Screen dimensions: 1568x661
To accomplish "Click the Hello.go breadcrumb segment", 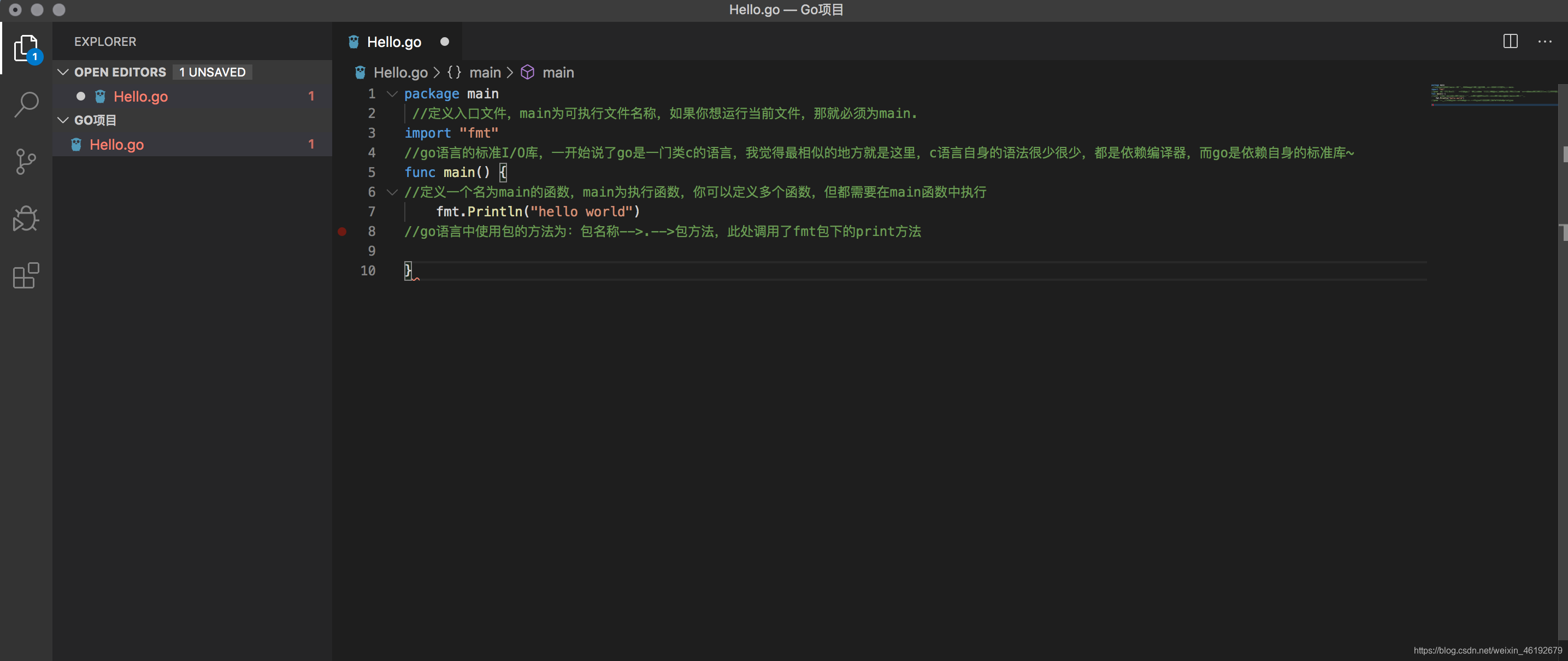I will (400, 73).
